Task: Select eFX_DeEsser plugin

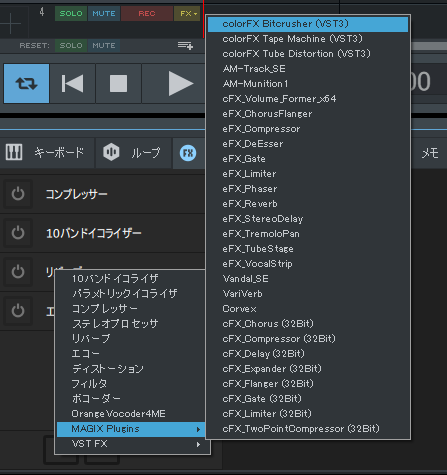Action: point(308,144)
